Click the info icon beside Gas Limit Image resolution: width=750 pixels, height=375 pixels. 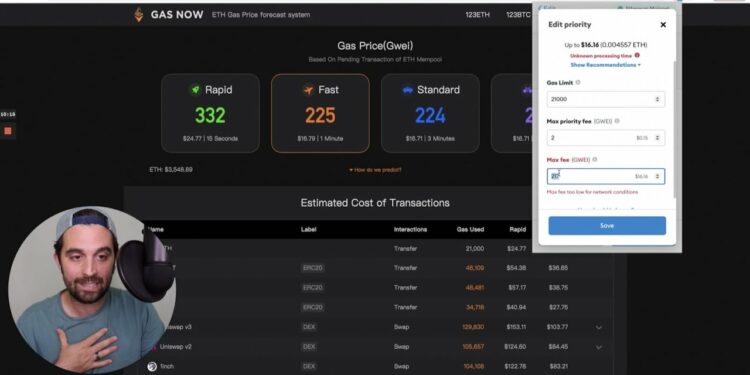(x=578, y=82)
